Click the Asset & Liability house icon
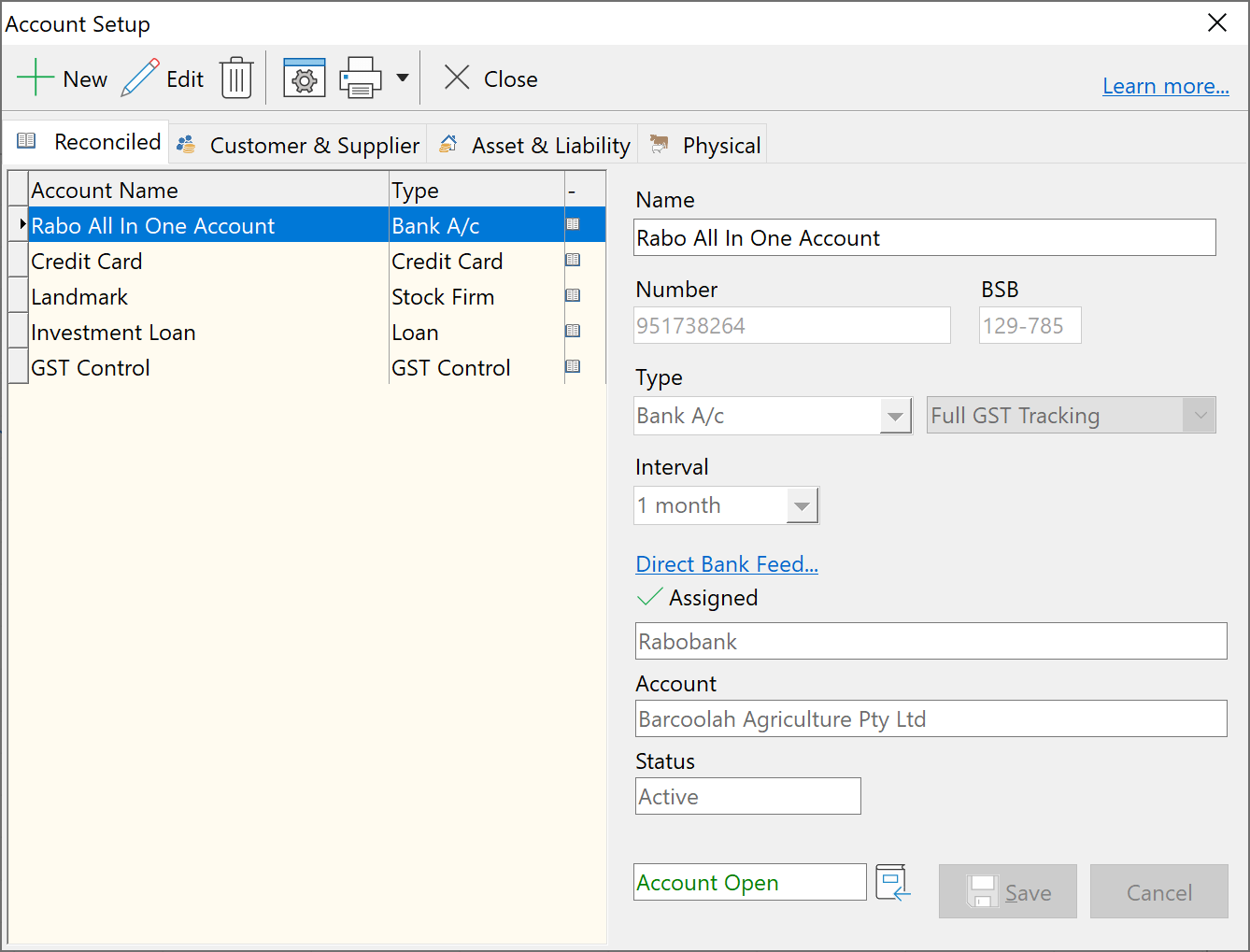 448,143
